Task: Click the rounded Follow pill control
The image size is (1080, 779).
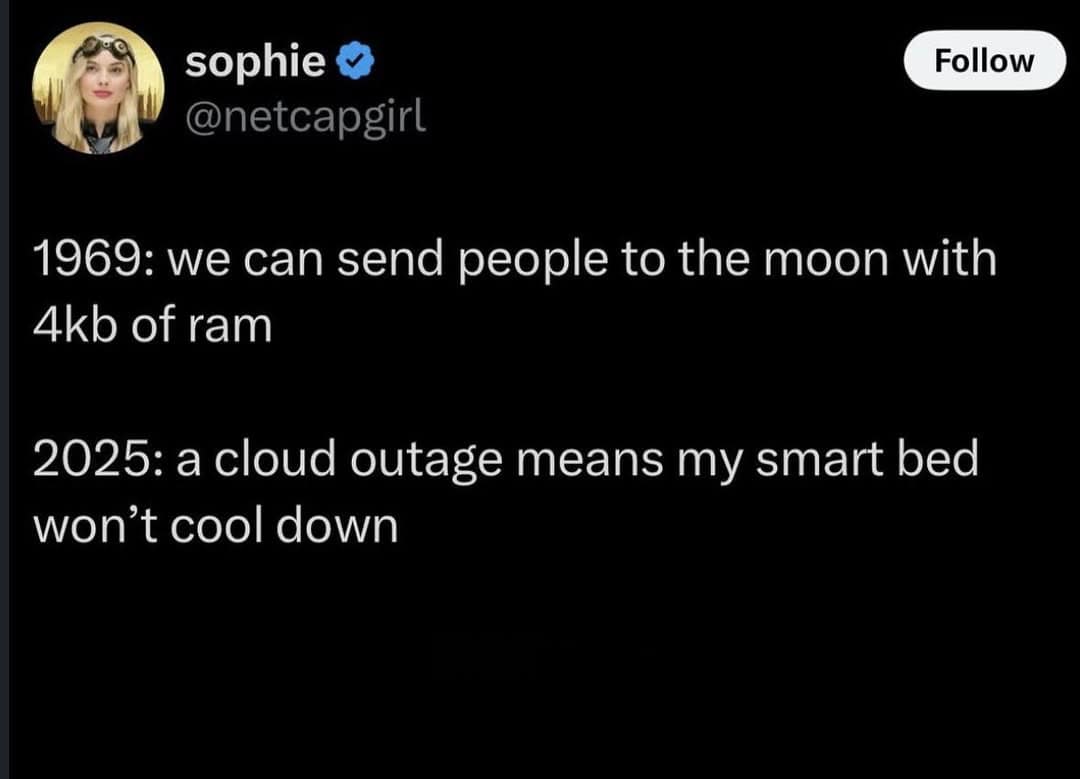Action: tap(984, 60)
